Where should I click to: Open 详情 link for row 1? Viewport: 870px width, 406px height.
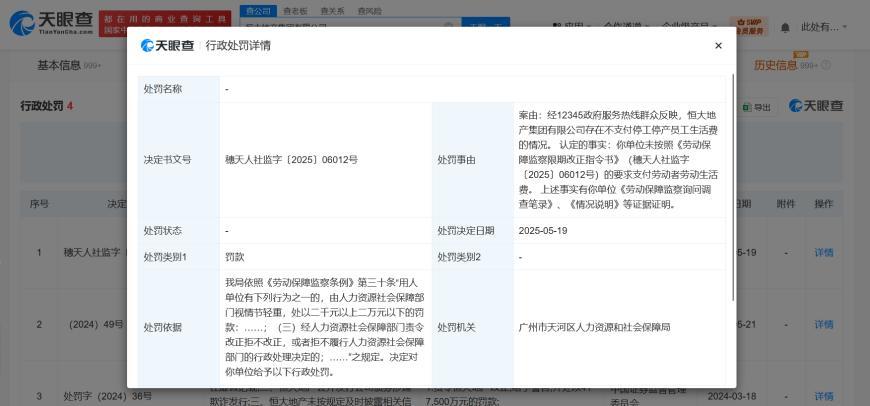pyautogui.click(x=823, y=252)
